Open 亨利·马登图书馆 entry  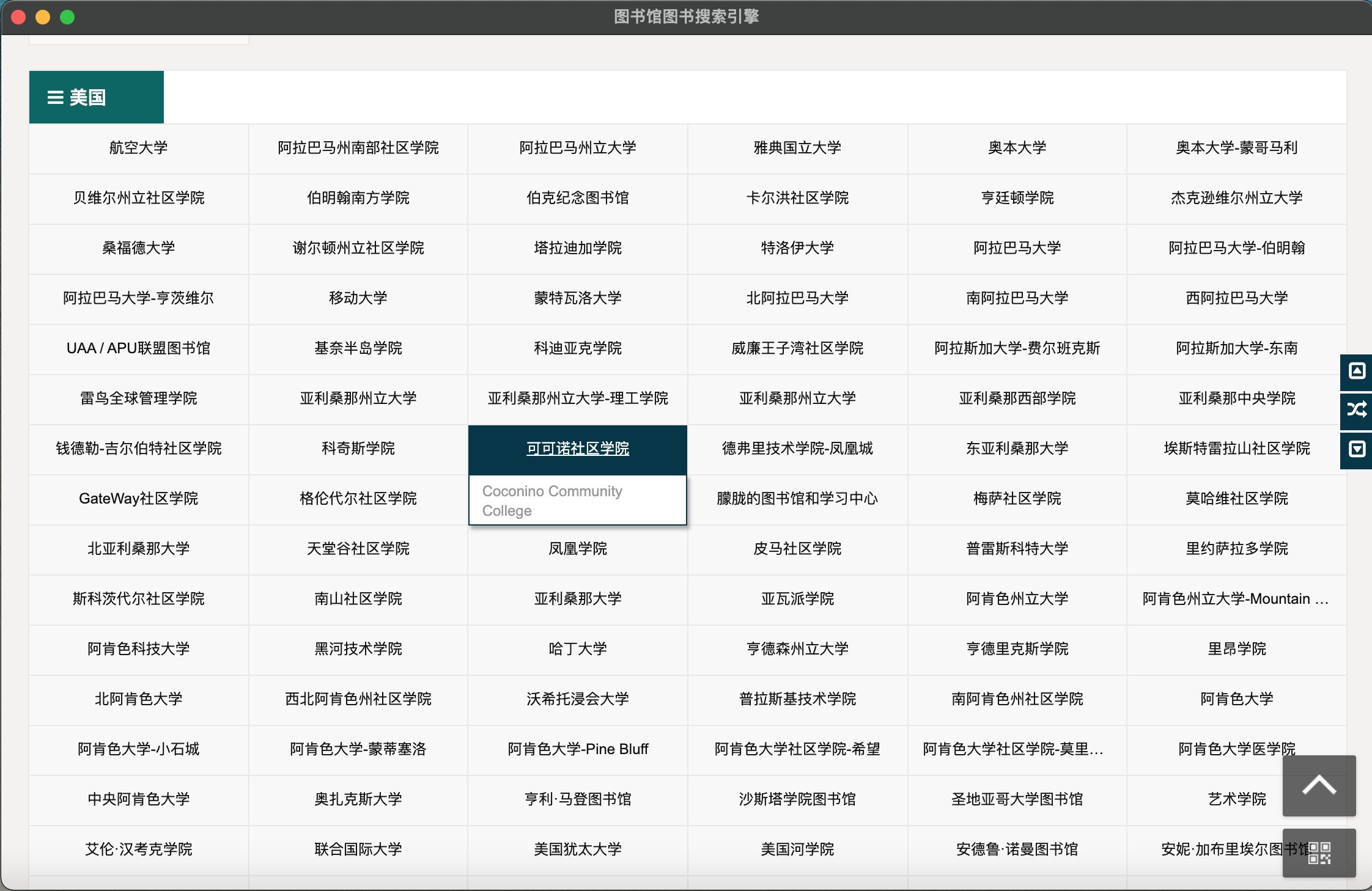(x=578, y=799)
